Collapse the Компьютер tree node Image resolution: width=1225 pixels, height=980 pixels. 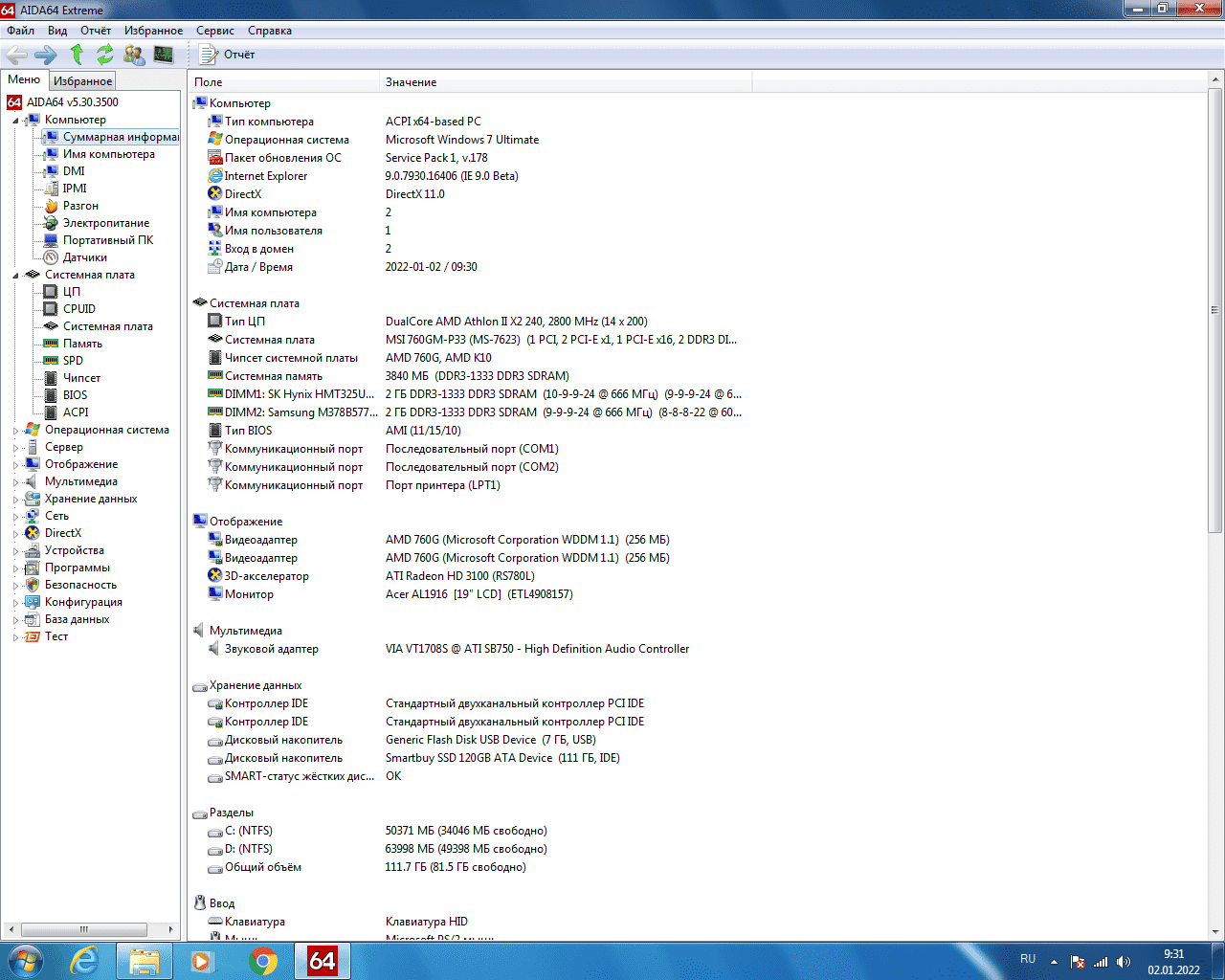[x=15, y=121]
